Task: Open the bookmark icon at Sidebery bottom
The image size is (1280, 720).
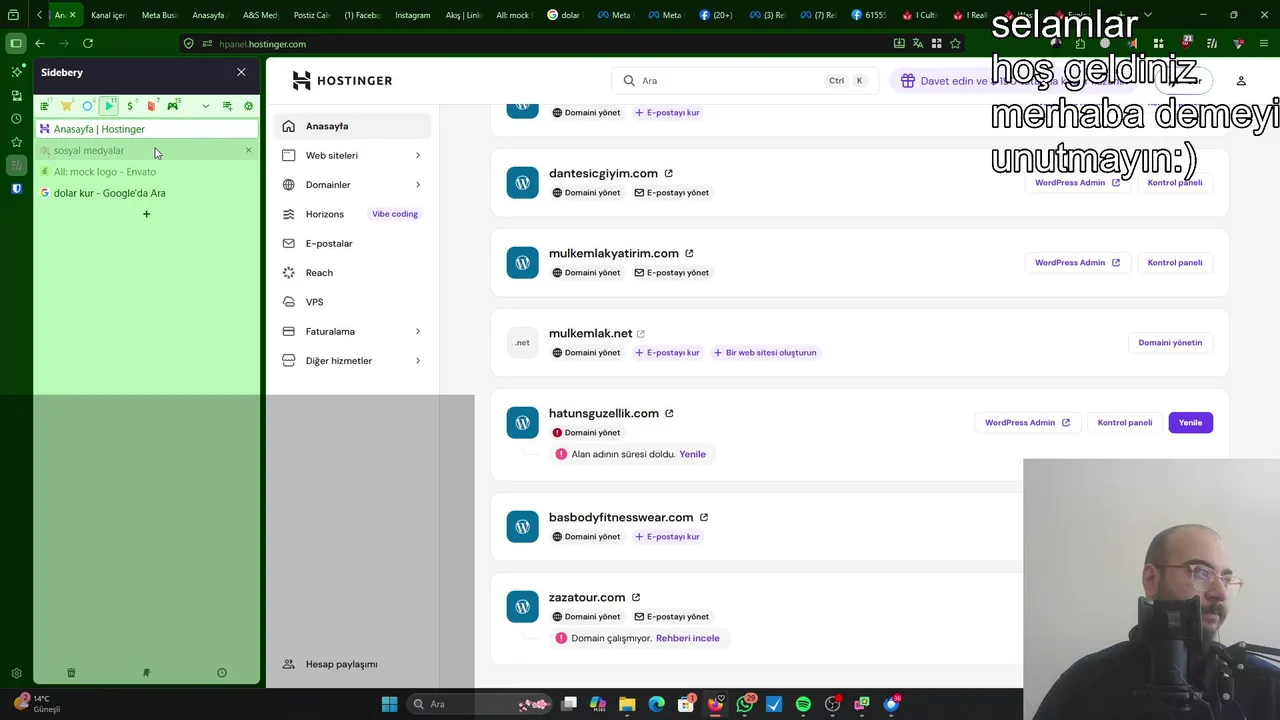Action: [146, 673]
